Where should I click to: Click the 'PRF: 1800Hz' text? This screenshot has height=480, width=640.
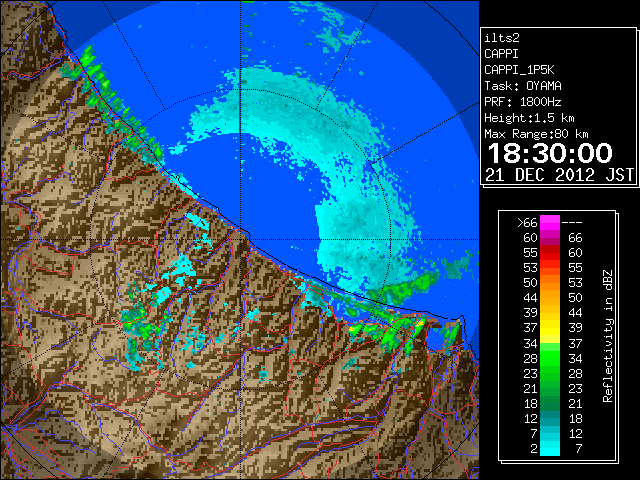[x=523, y=102]
